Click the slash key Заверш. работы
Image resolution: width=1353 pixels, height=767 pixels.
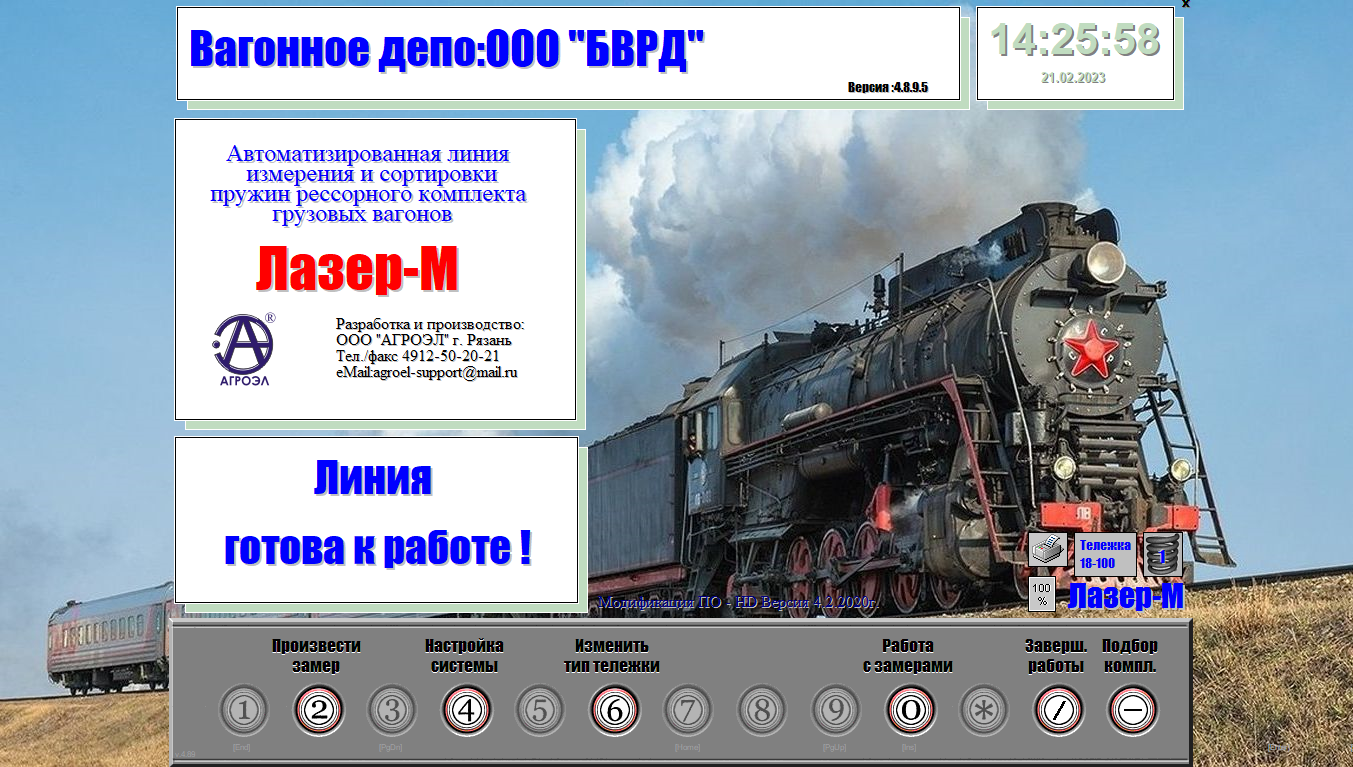(x=1058, y=711)
